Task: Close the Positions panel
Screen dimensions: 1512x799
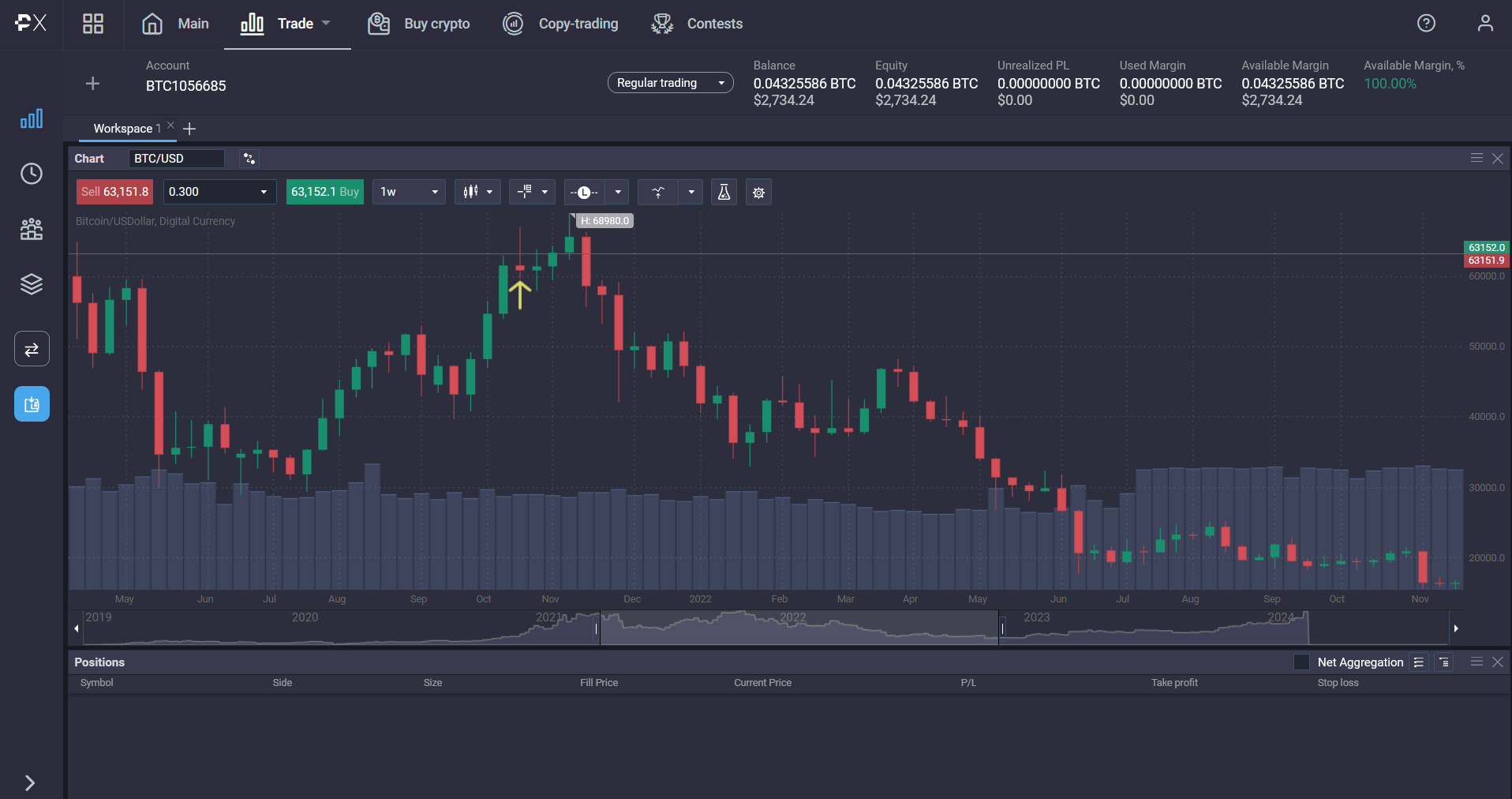Action: coord(1497,662)
